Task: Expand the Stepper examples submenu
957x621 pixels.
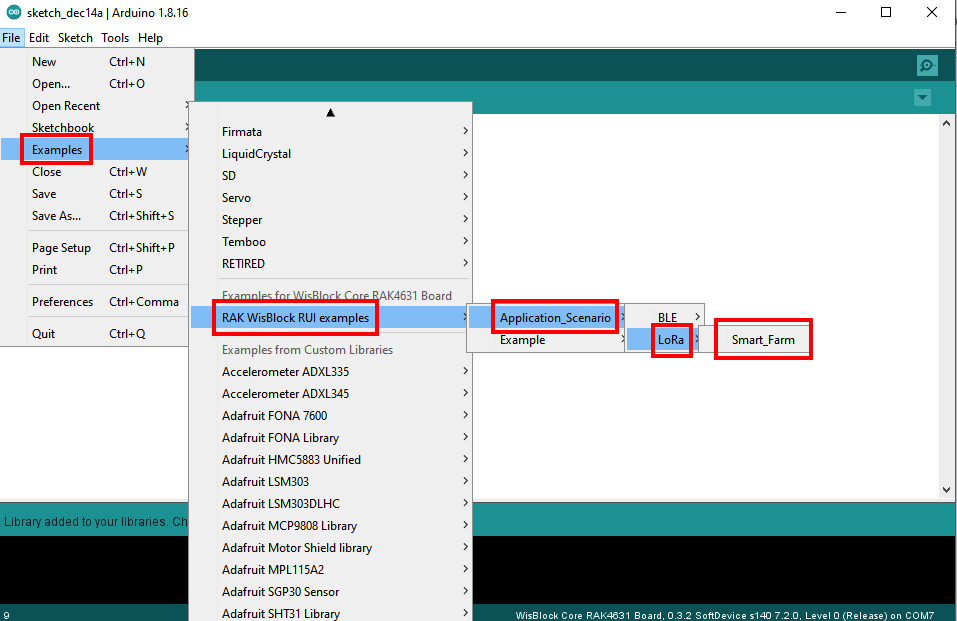Action: pyautogui.click(x=330, y=219)
